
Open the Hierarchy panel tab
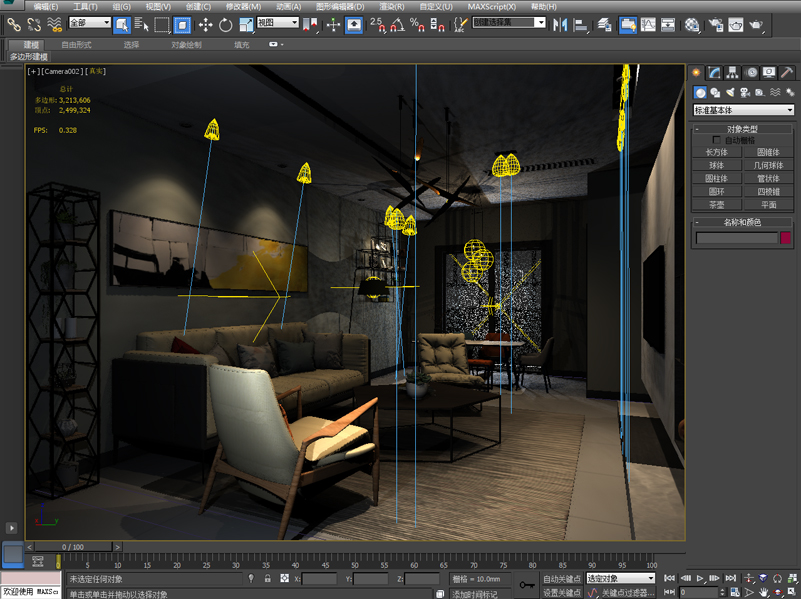732,72
